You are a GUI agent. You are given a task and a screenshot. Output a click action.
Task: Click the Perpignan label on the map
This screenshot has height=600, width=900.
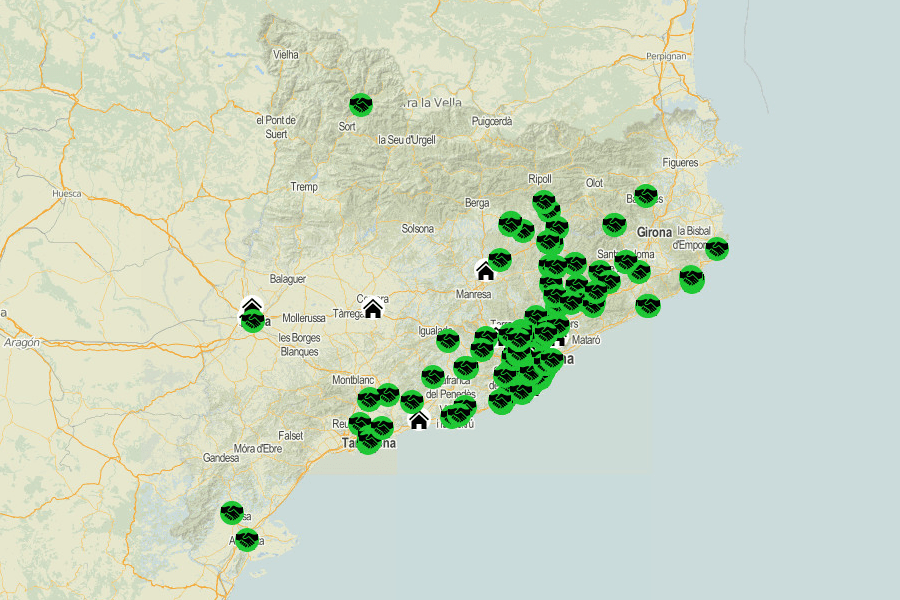pos(666,56)
